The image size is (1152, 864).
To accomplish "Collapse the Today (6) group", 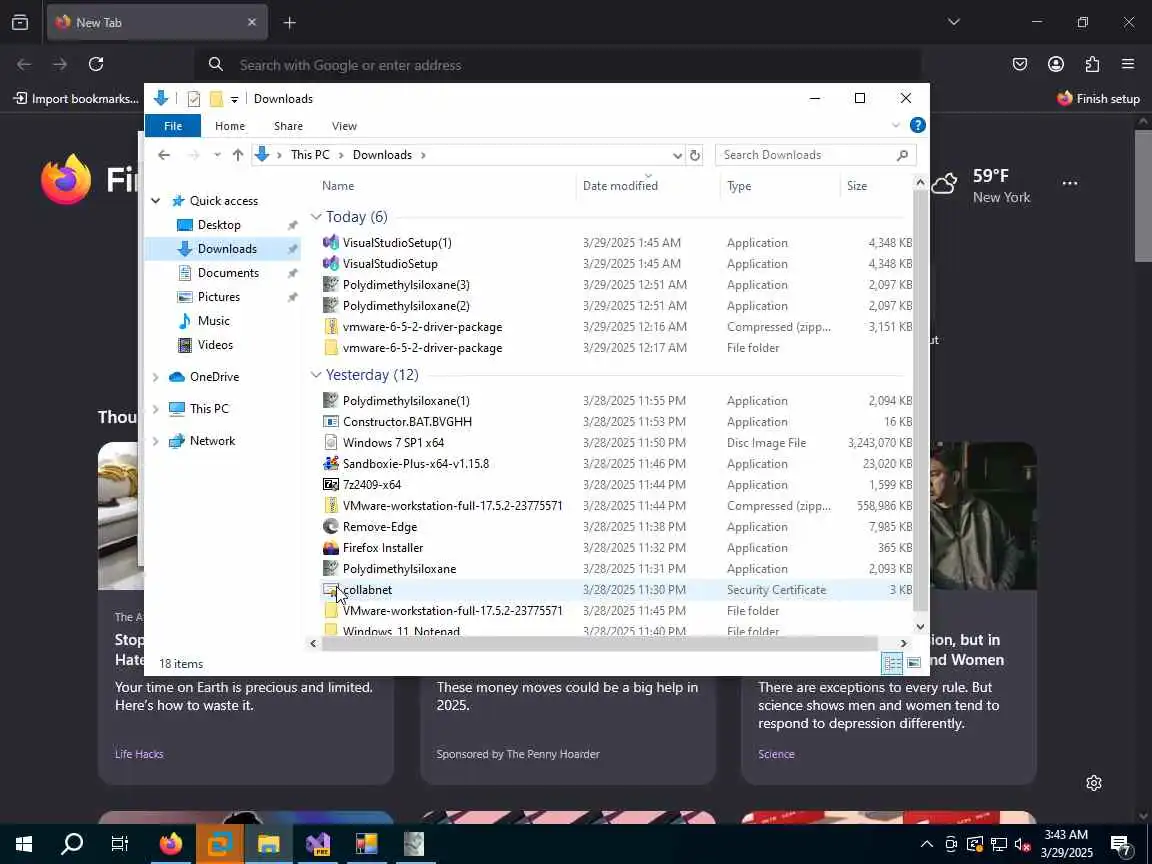I will tap(316, 217).
